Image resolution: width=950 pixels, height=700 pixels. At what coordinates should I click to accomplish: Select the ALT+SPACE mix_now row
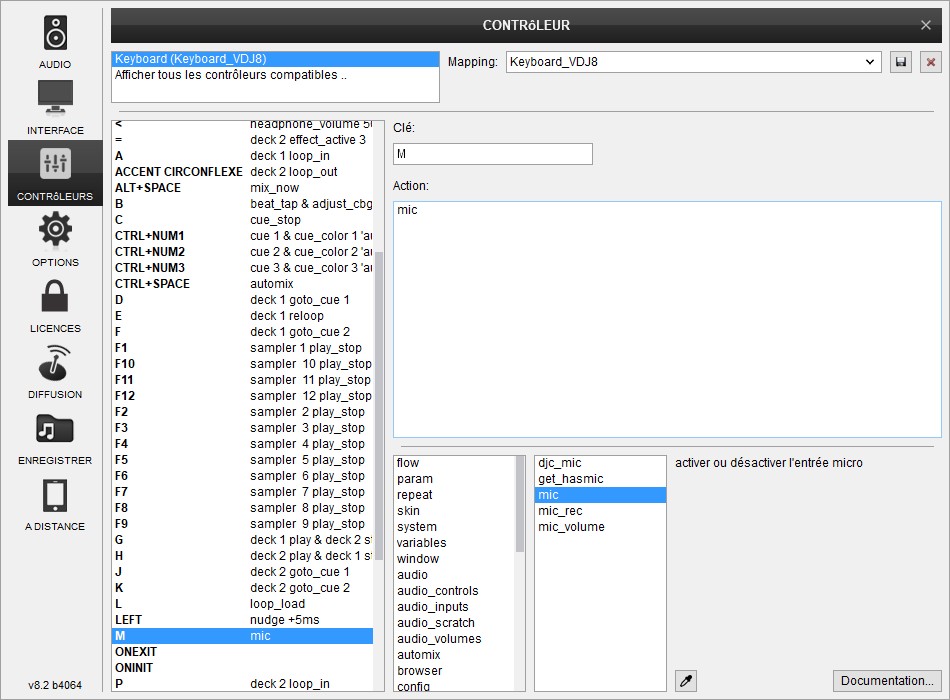pos(243,188)
